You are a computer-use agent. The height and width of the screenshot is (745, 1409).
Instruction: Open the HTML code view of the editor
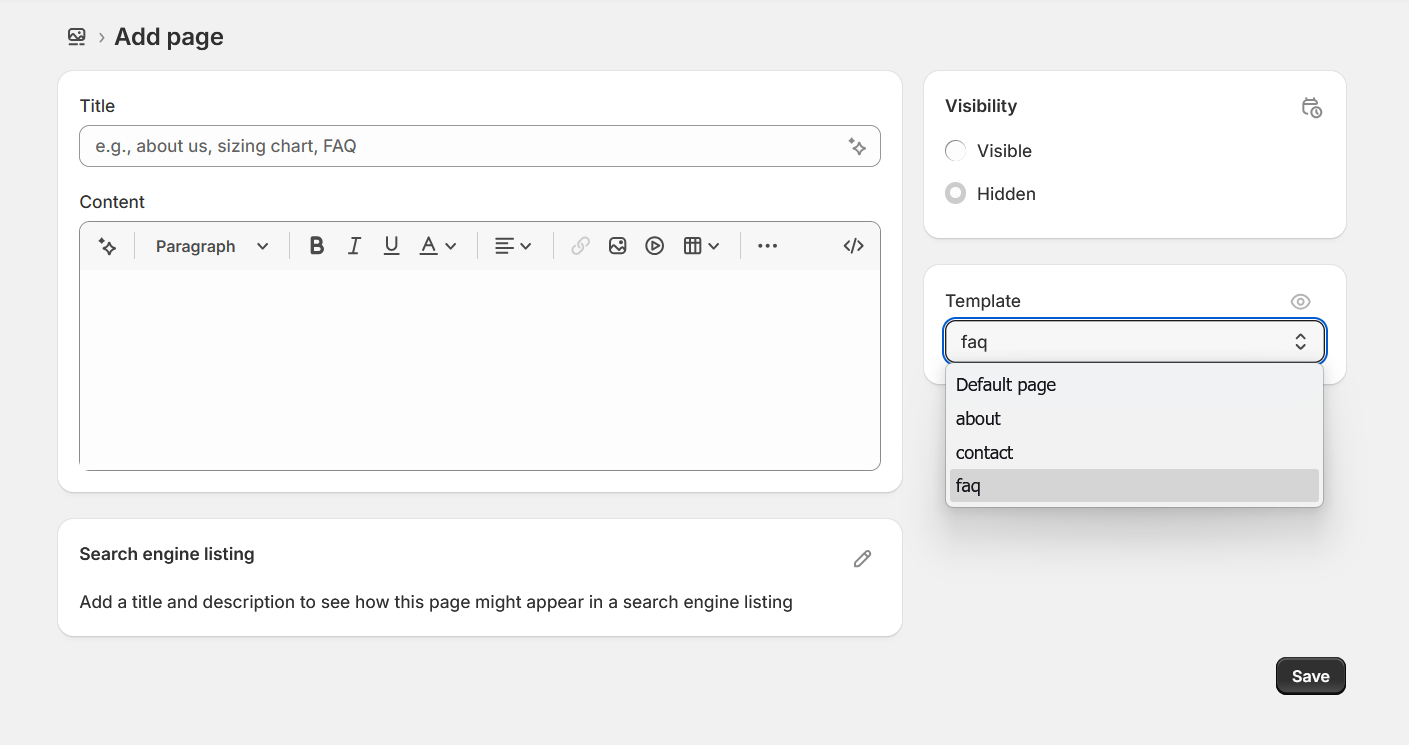tap(852, 245)
